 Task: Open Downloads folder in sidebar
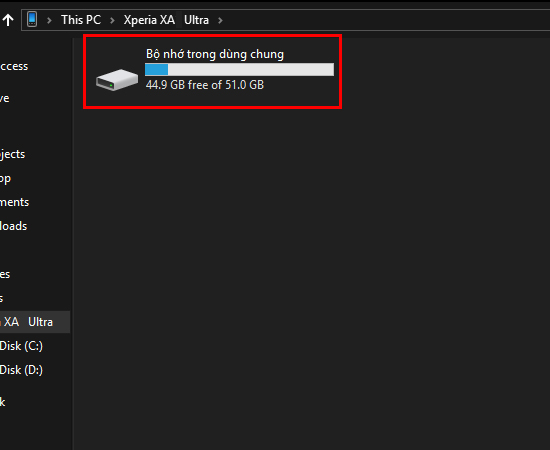coord(14,226)
